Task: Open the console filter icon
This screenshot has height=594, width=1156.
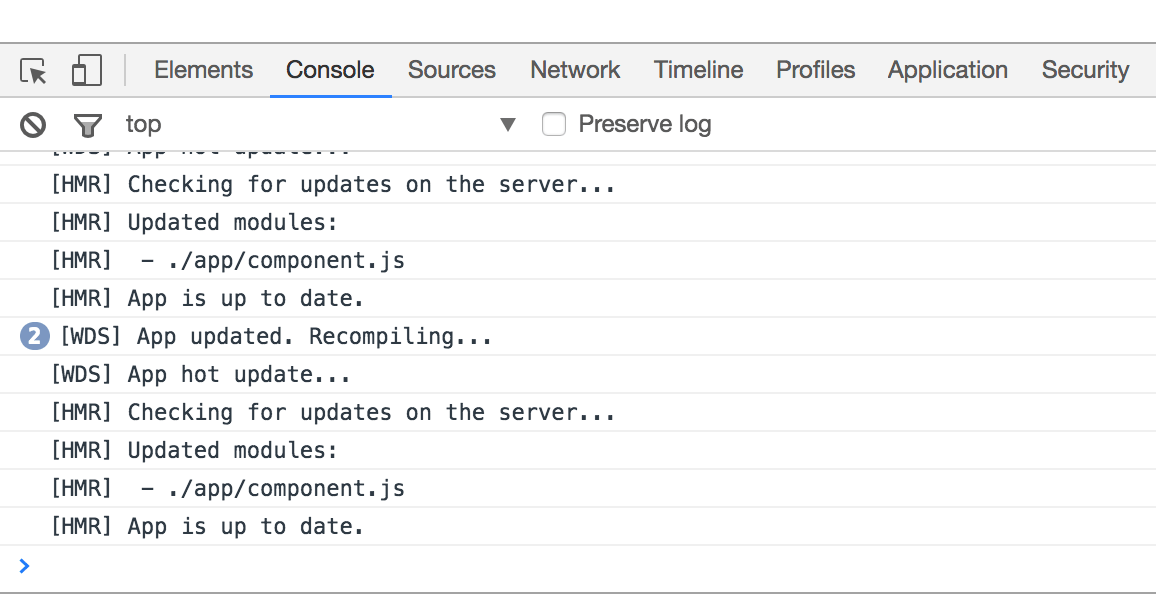Action: (x=87, y=124)
